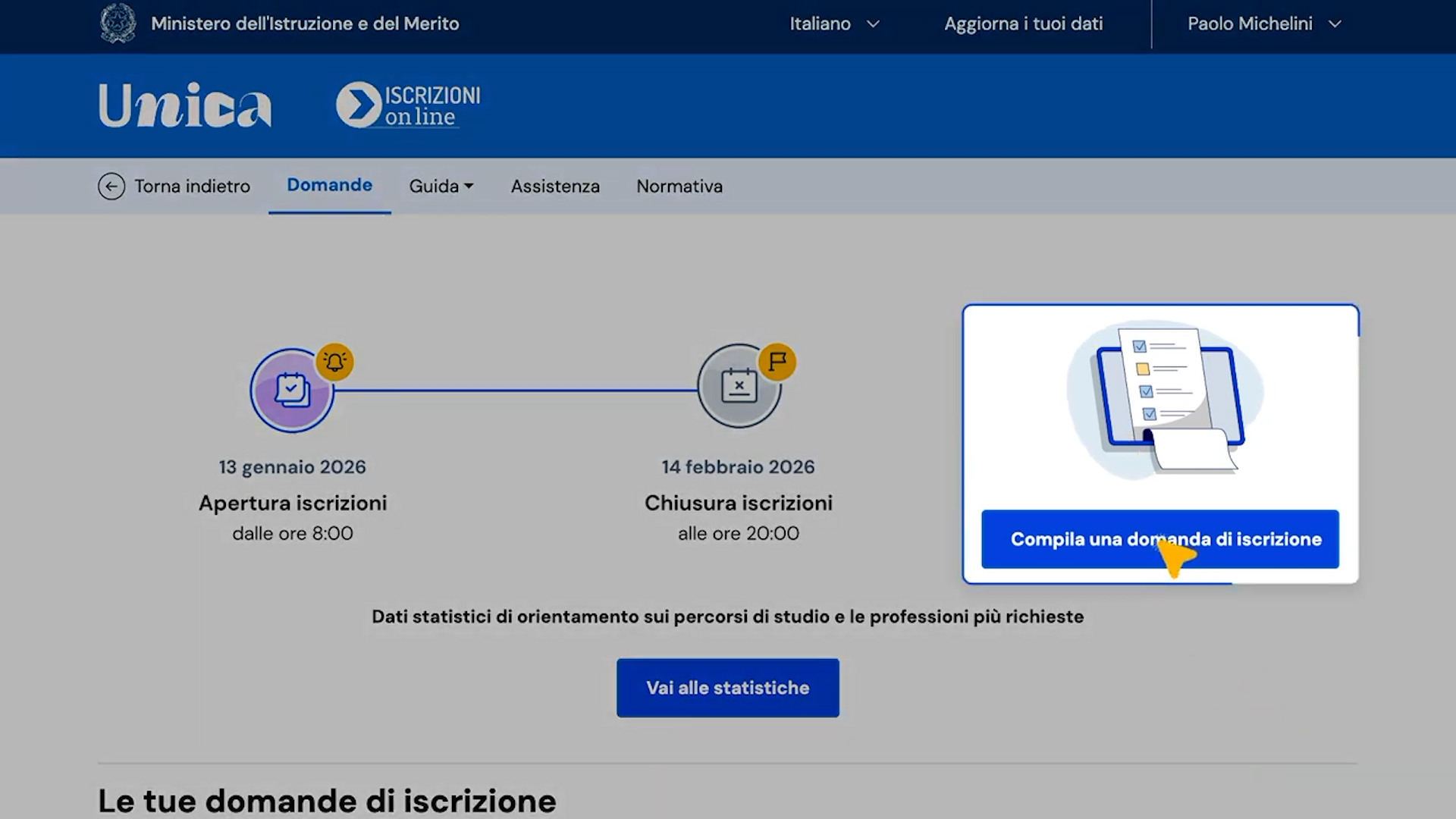Open the Italiano language dropdown
1456x819 pixels.
(834, 24)
